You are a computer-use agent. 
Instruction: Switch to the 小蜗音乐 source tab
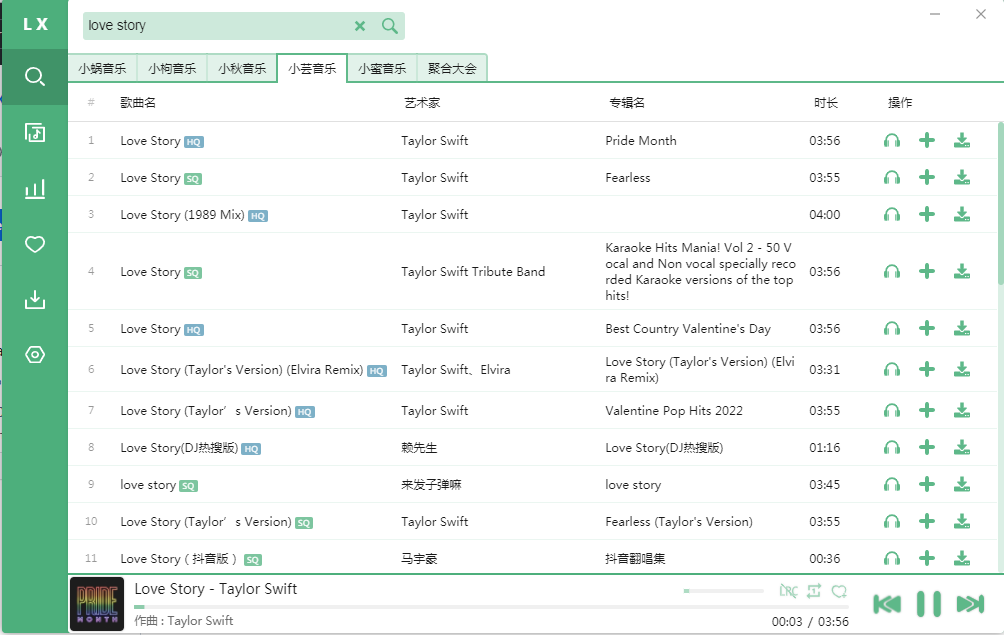pos(102,68)
